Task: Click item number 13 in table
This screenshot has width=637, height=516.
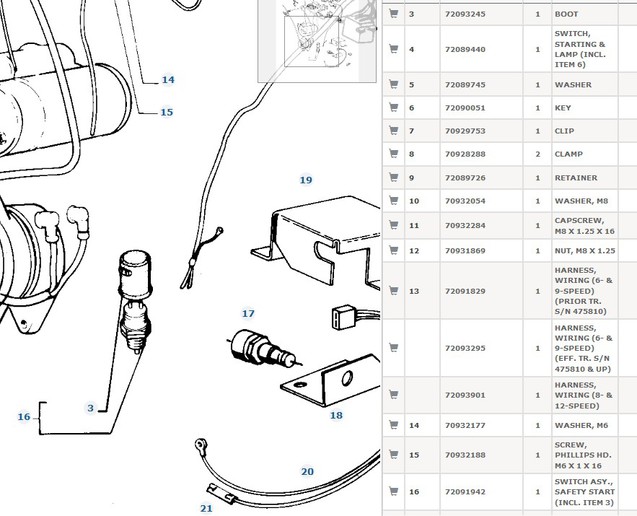Action: point(414,291)
